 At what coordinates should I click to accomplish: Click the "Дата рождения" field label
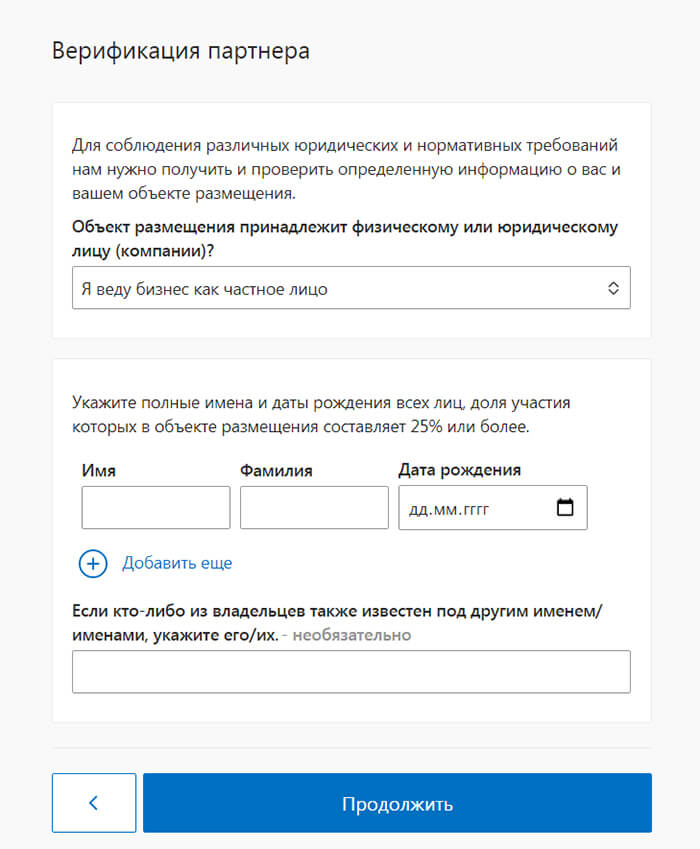[459, 470]
